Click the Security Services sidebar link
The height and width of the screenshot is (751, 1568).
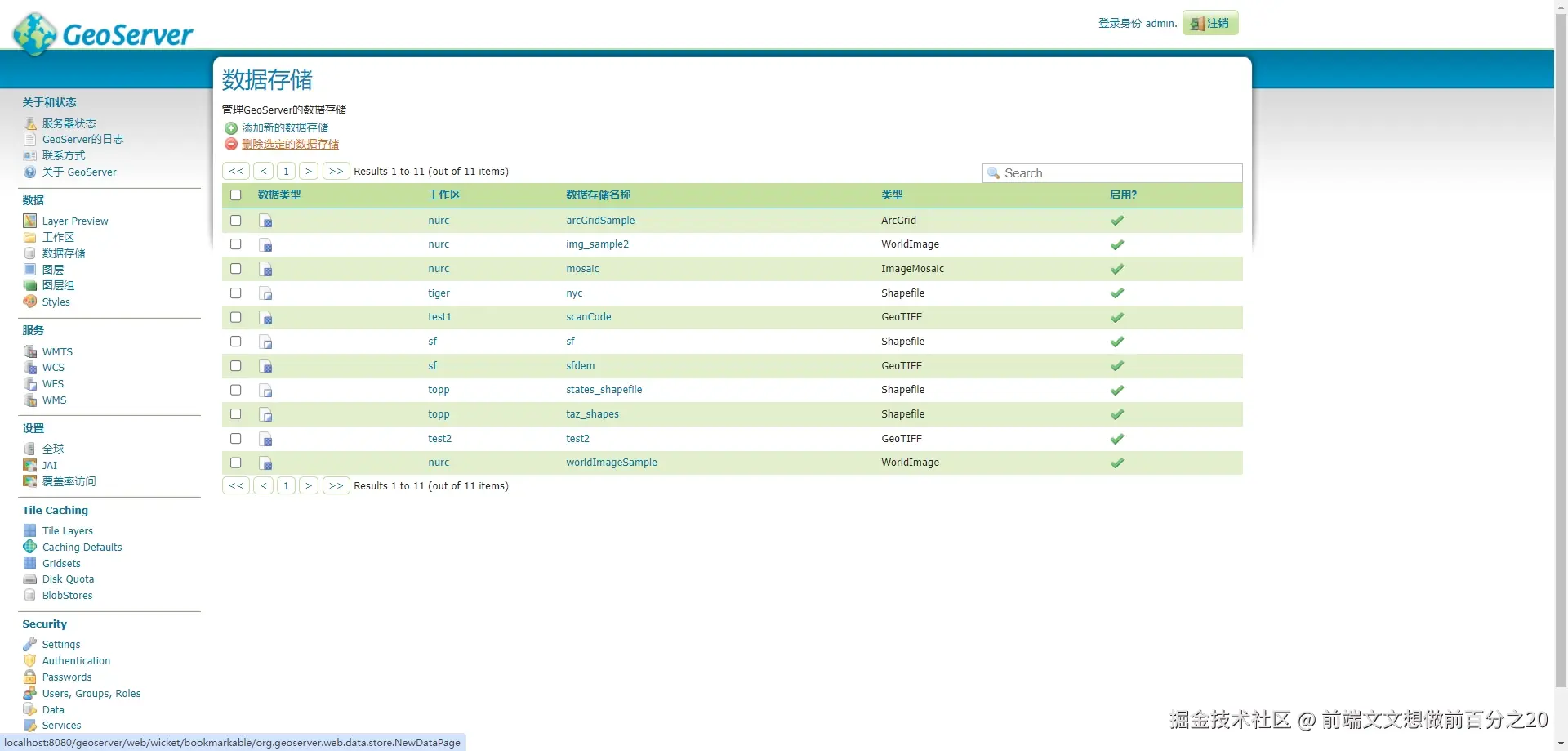(62, 726)
